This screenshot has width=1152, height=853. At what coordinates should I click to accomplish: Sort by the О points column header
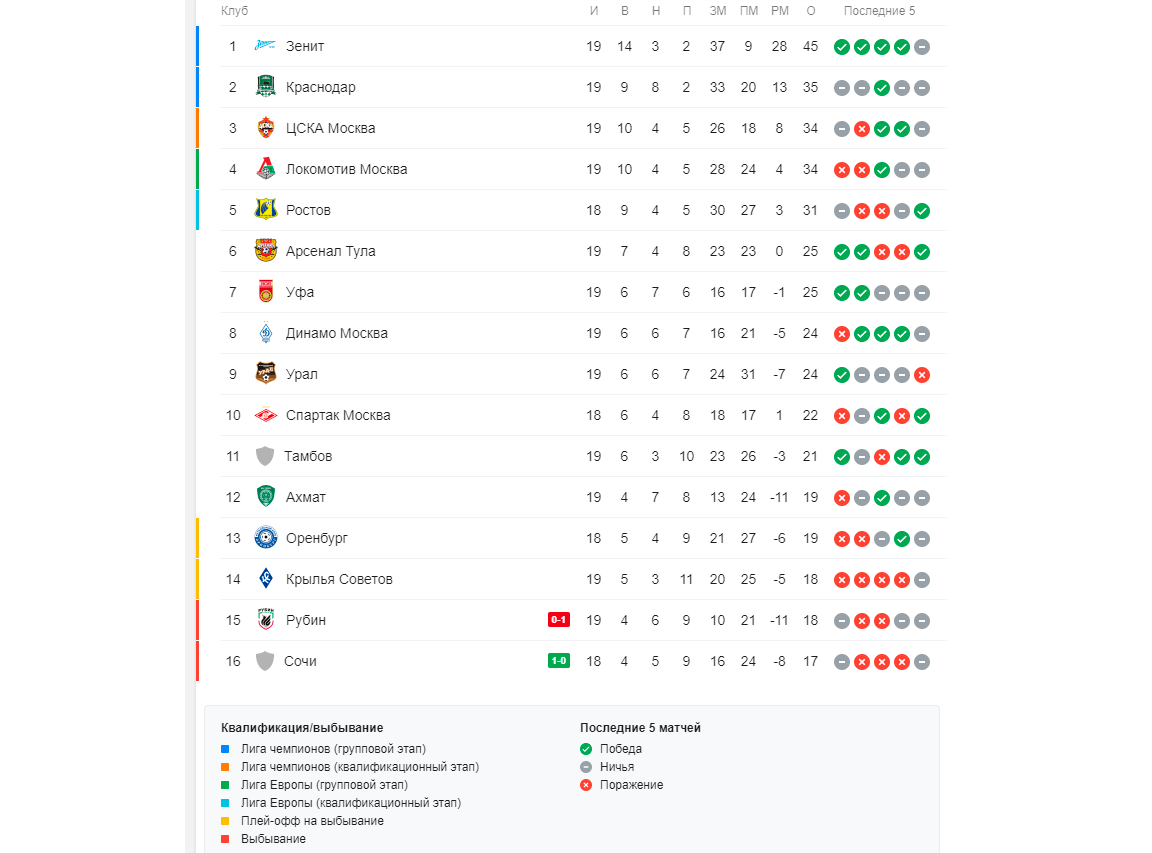[x=810, y=11]
